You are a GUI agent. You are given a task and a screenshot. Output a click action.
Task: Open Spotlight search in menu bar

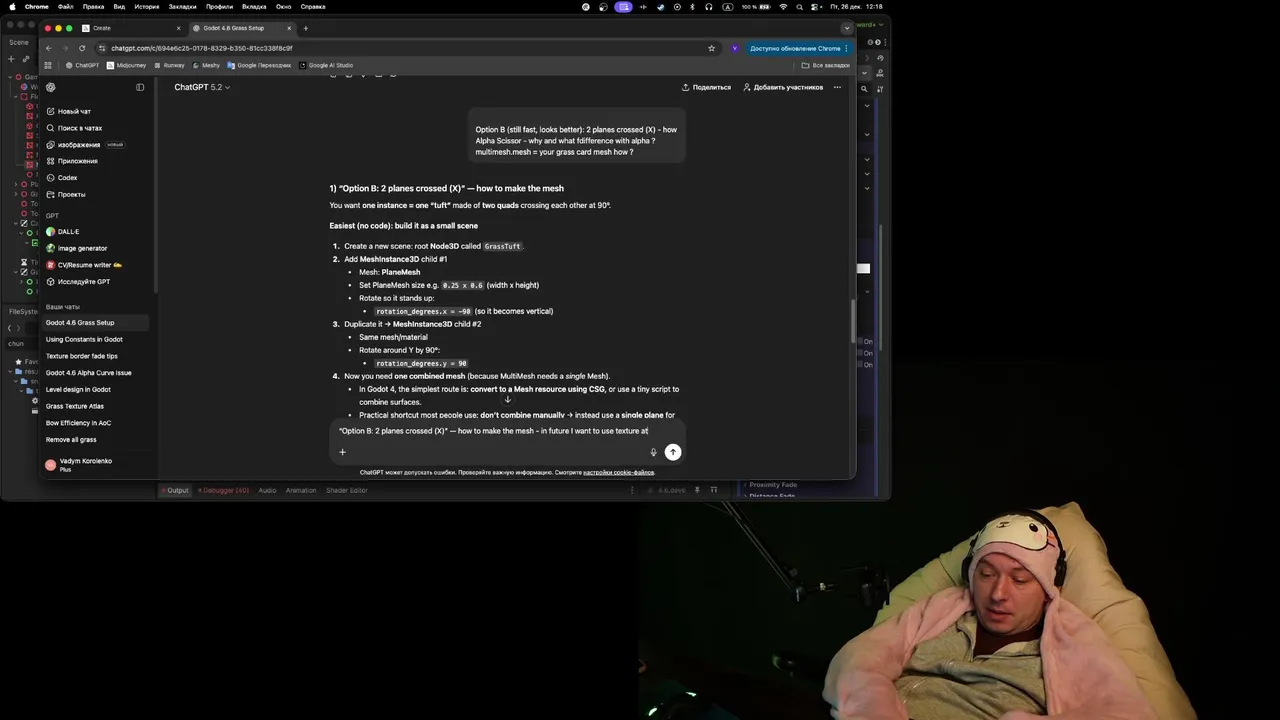click(799, 6)
